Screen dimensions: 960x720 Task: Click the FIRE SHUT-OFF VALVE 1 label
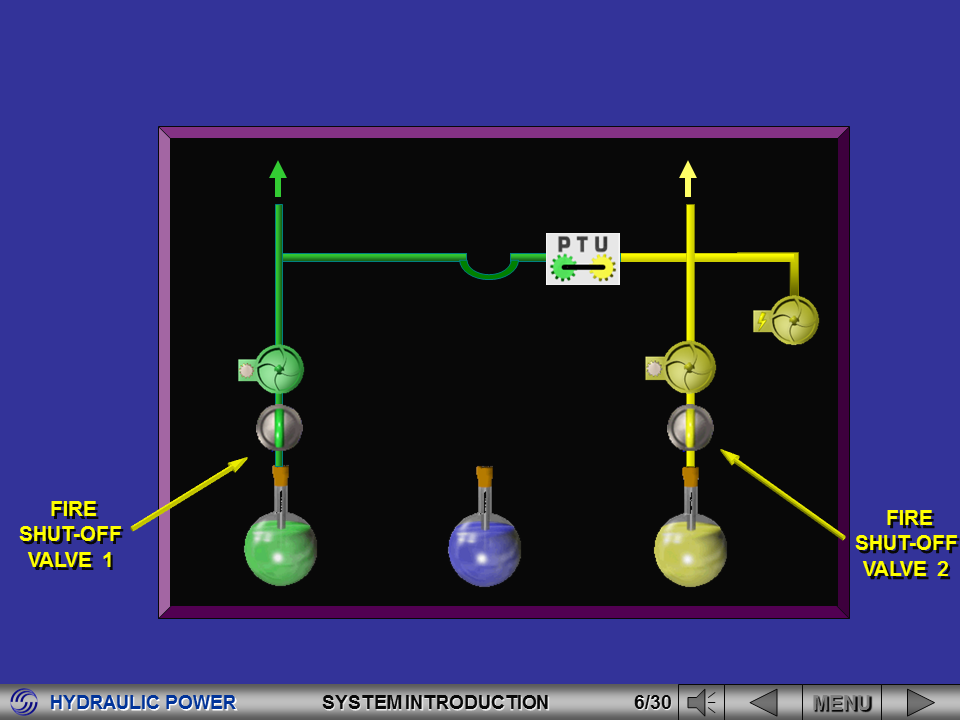pos(71,534)
